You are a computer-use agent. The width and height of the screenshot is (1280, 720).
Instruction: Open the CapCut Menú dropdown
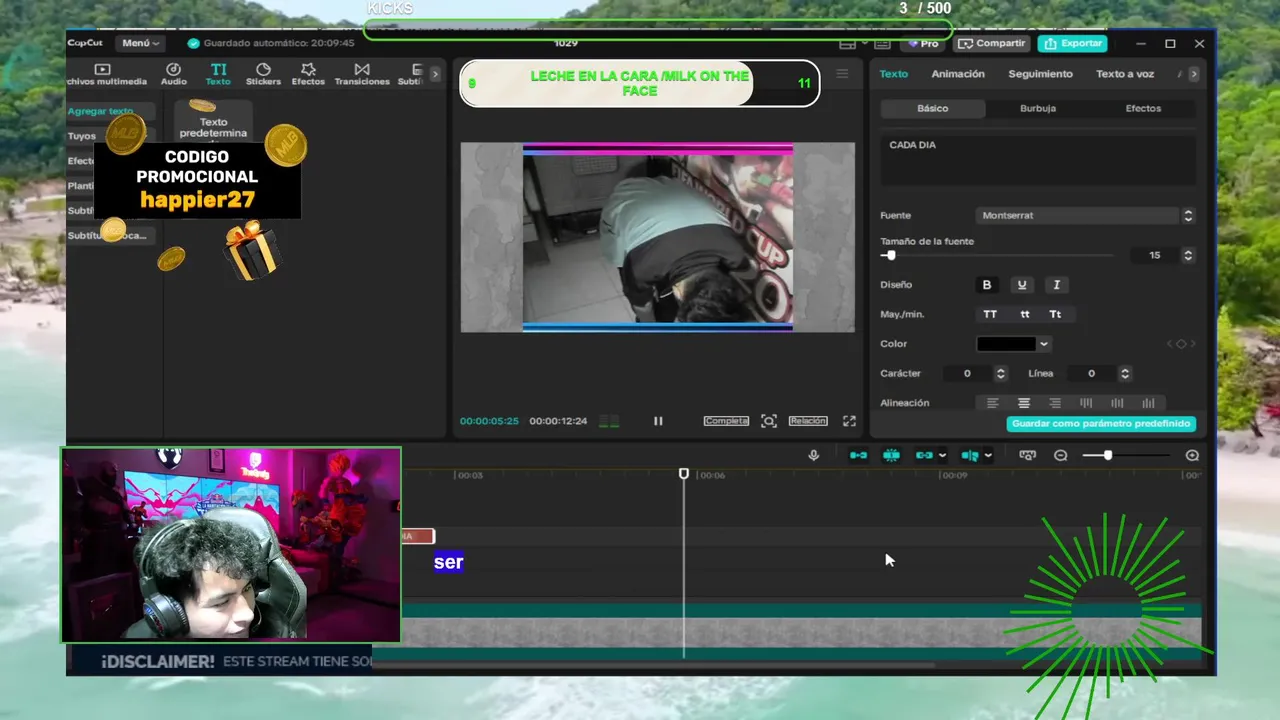[140, 43]
